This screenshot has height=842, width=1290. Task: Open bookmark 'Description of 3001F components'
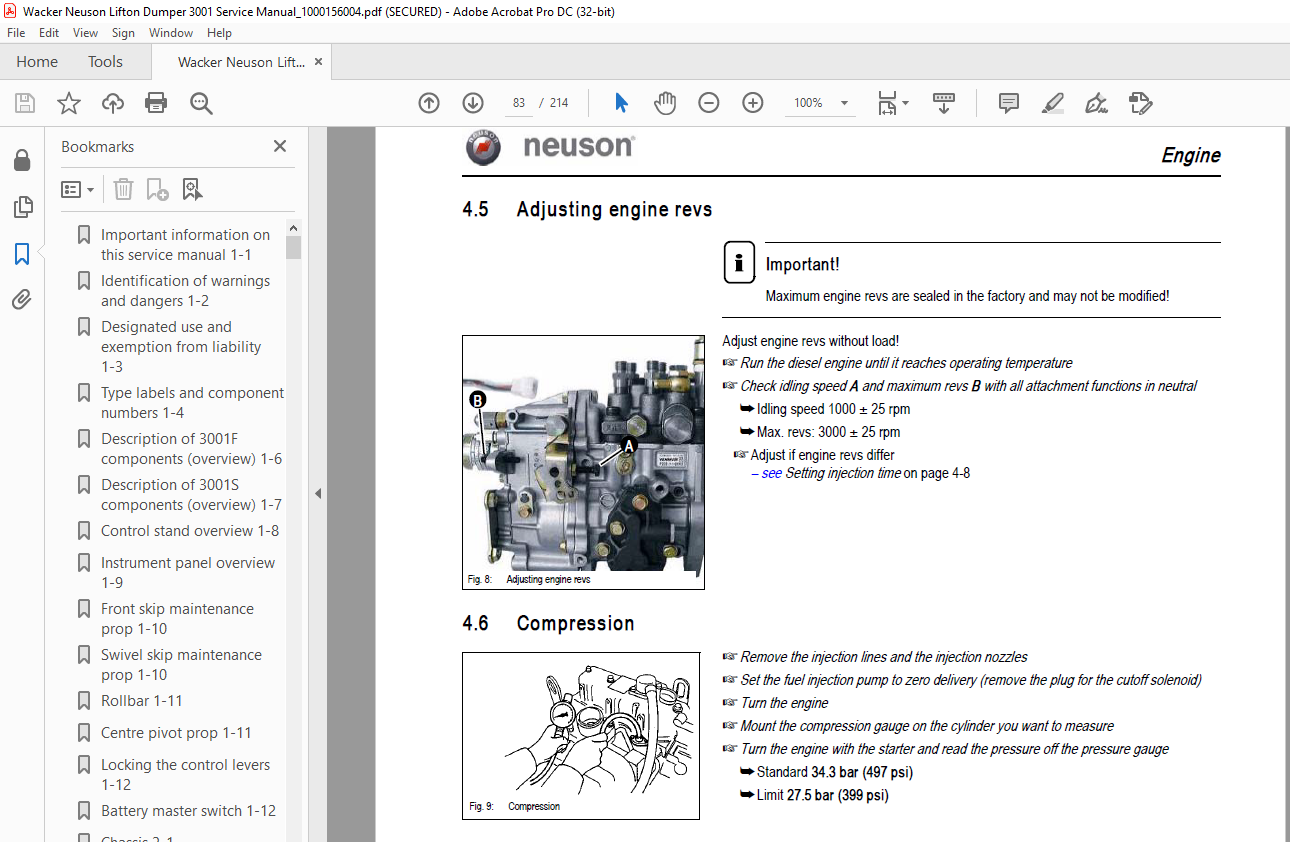[x=191, y=449]
